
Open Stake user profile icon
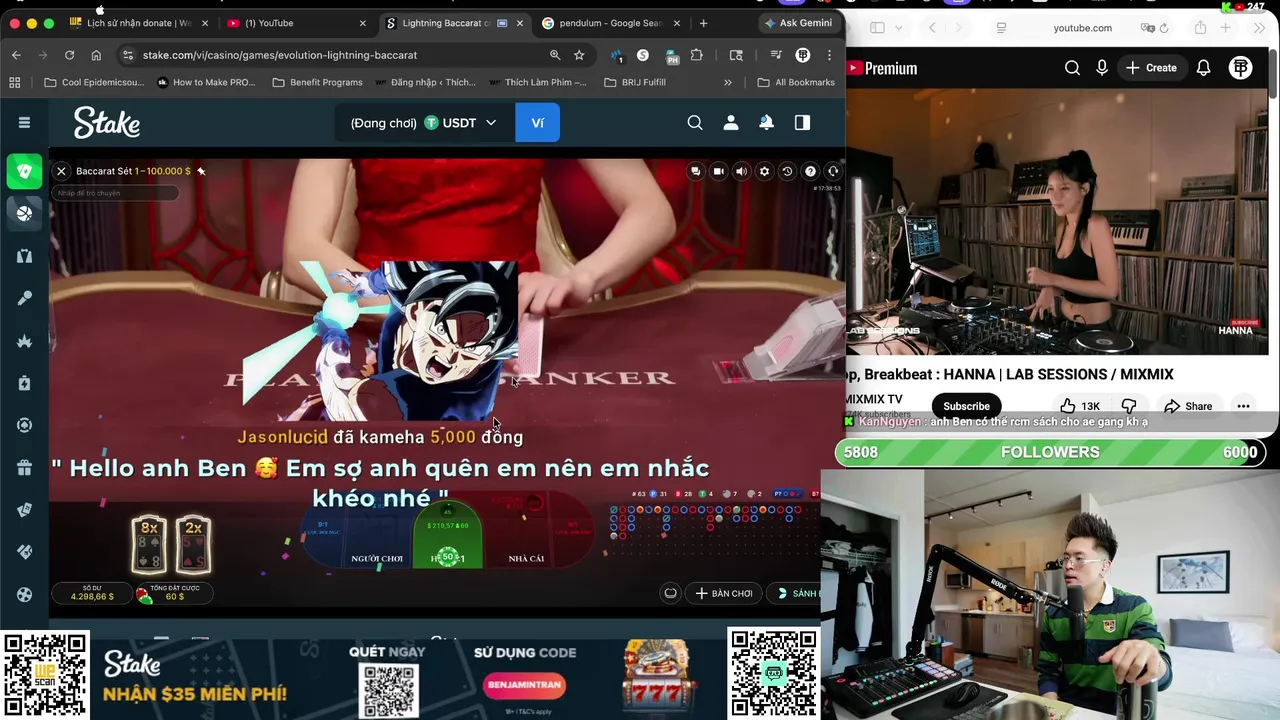point(731,122)
